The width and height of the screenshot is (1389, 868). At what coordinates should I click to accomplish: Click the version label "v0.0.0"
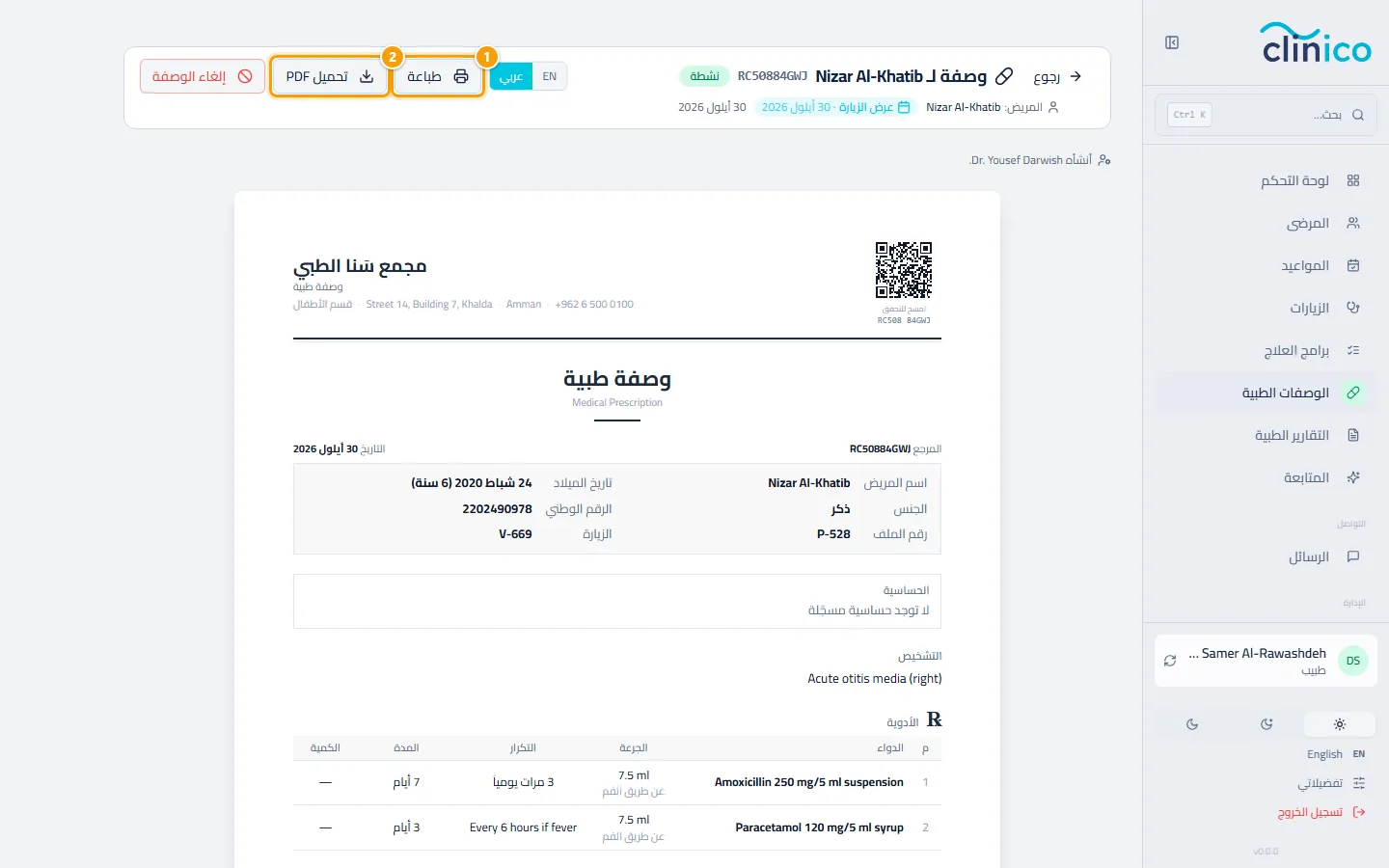click(x=1266, y=852)
